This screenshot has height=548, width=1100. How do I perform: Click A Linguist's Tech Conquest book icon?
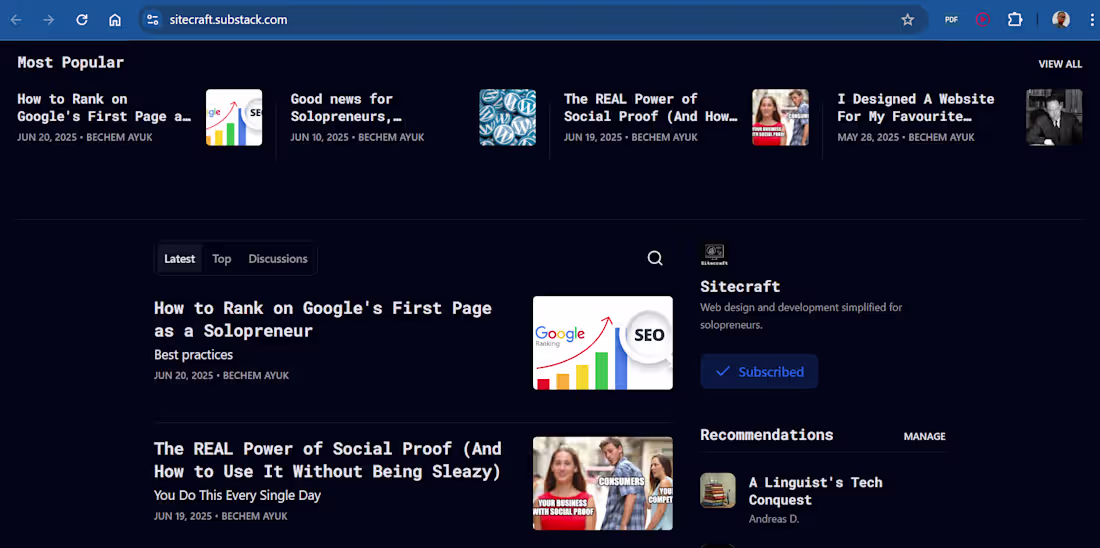click(x=718, y=490)
